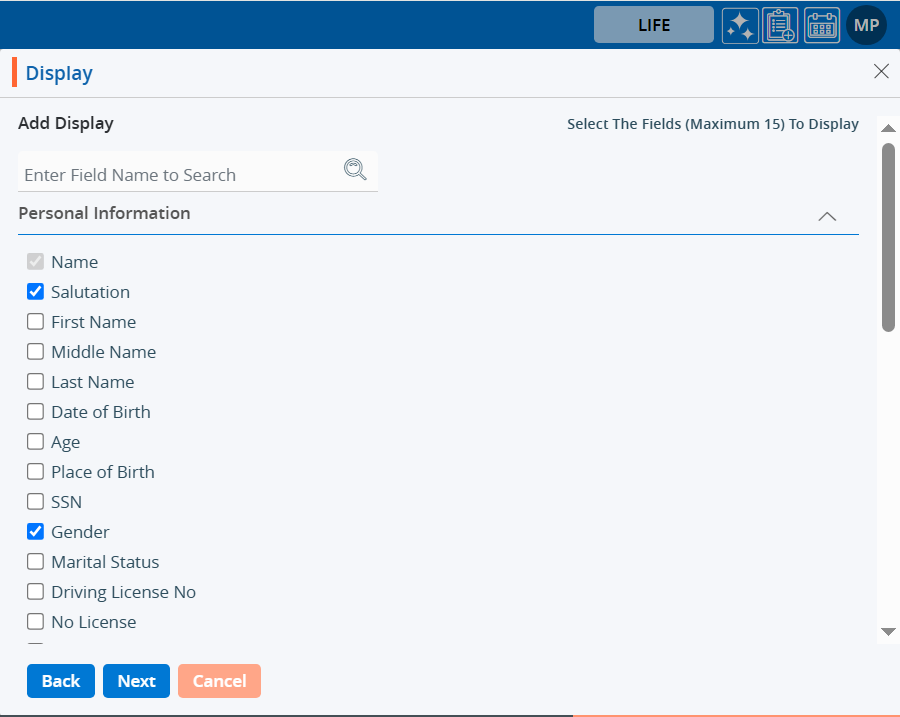The image size is (900, 717).
Task: Click the MP user profile avatar
Action: click(866, 25)
